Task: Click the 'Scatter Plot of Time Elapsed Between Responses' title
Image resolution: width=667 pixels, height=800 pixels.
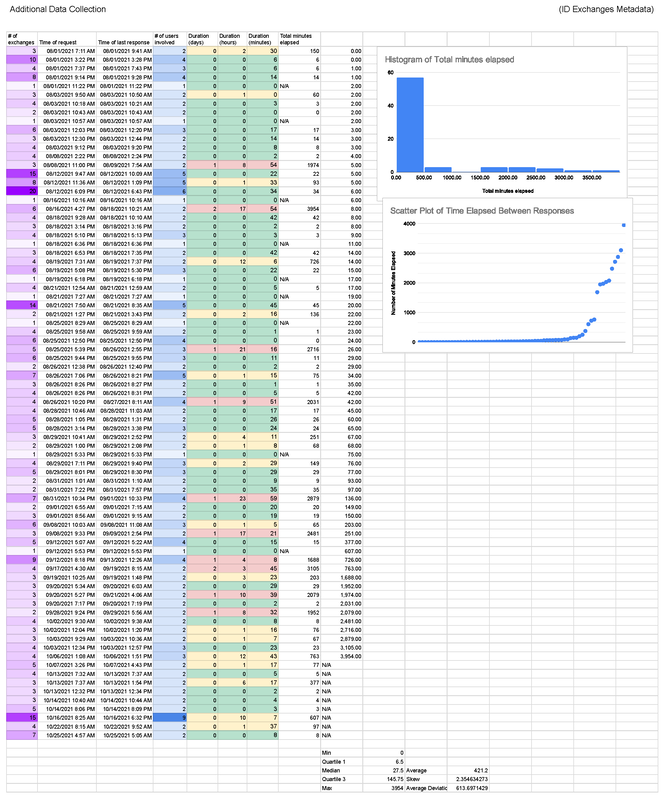Action: click(x=482, y=211)
